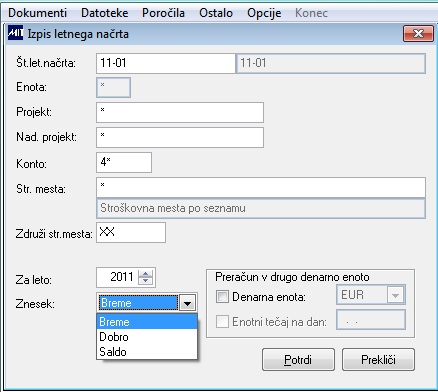Toggle the Enotni tečaj na dan checkbox
The image size is (438, 392).
click(222, 322)
